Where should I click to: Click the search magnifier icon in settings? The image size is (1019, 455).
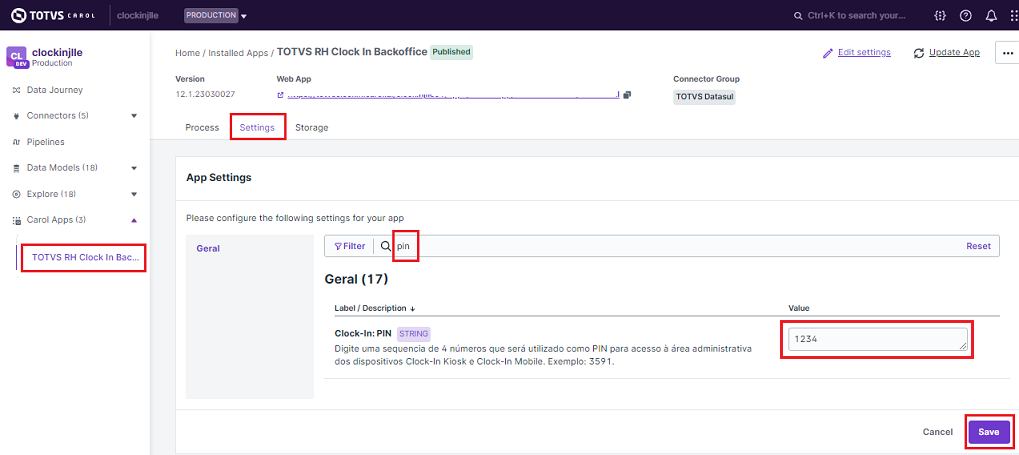click(385, 246)
